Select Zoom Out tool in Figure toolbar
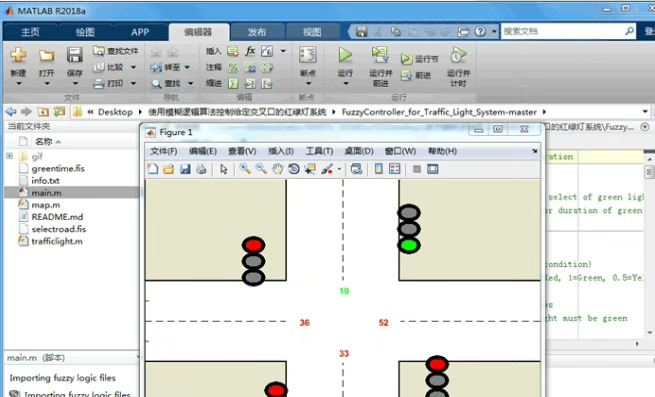Screen dimensions: 655x397 pyautogui.click(x=261, y=169)
